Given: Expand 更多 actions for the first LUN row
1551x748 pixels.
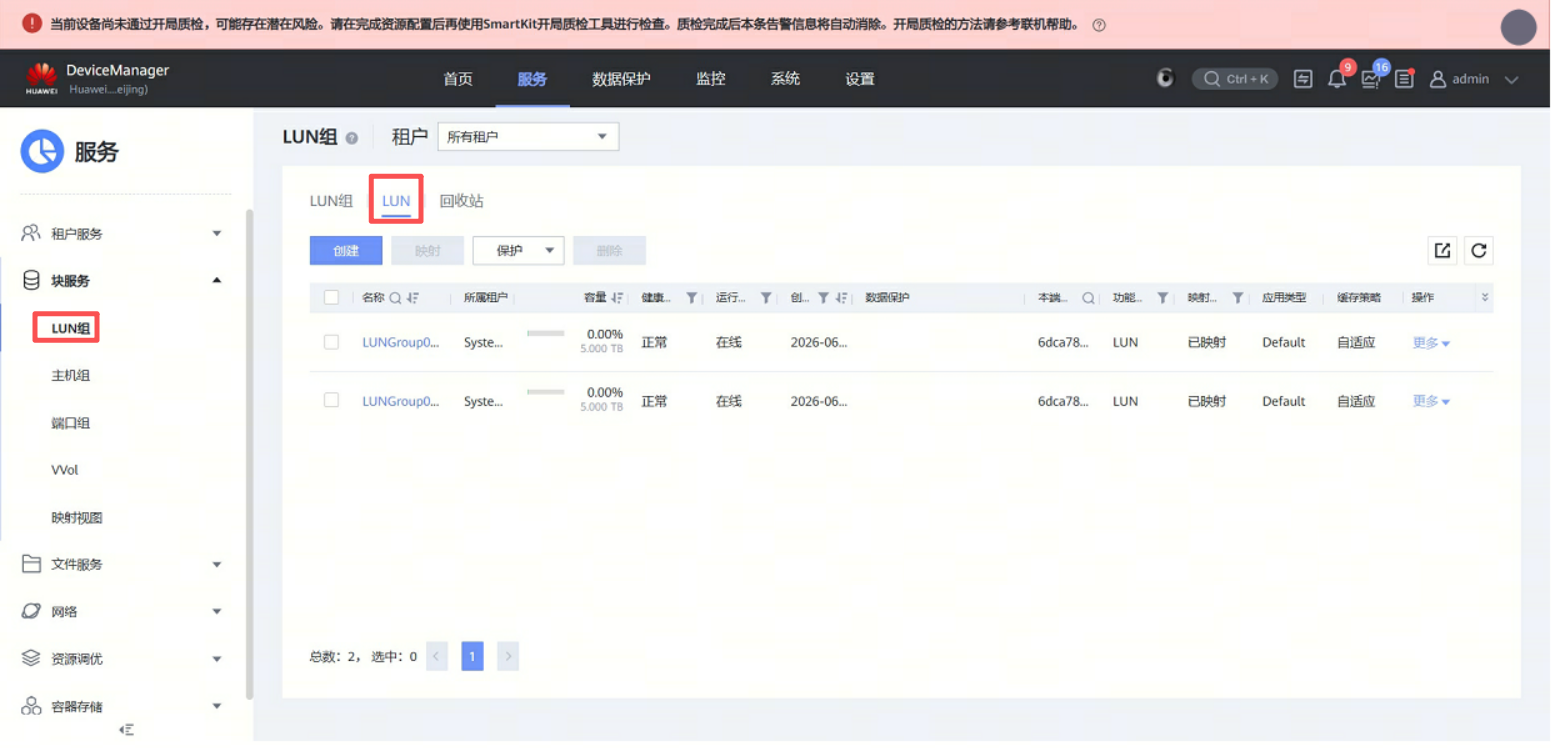Looking at the screenshot, I should tap(1431, 343).
